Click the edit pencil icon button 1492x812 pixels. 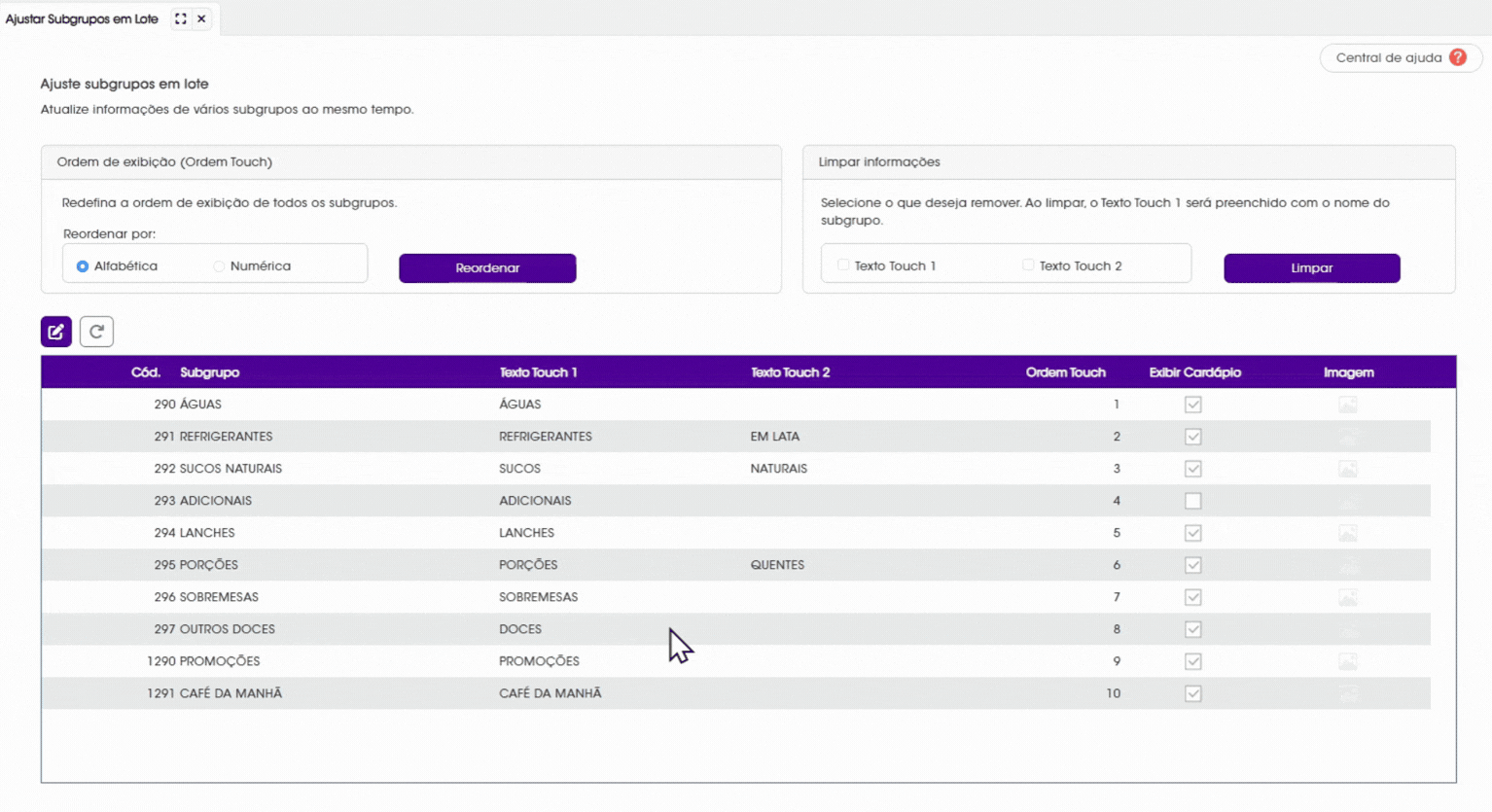pyautogui.click(x=56, y=332)
